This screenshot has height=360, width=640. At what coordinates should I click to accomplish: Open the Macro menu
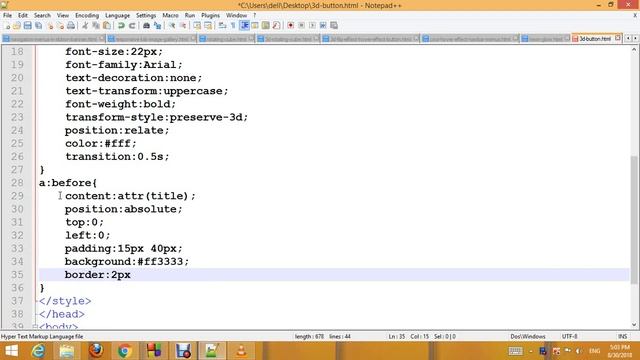click(x=170, y=15)
